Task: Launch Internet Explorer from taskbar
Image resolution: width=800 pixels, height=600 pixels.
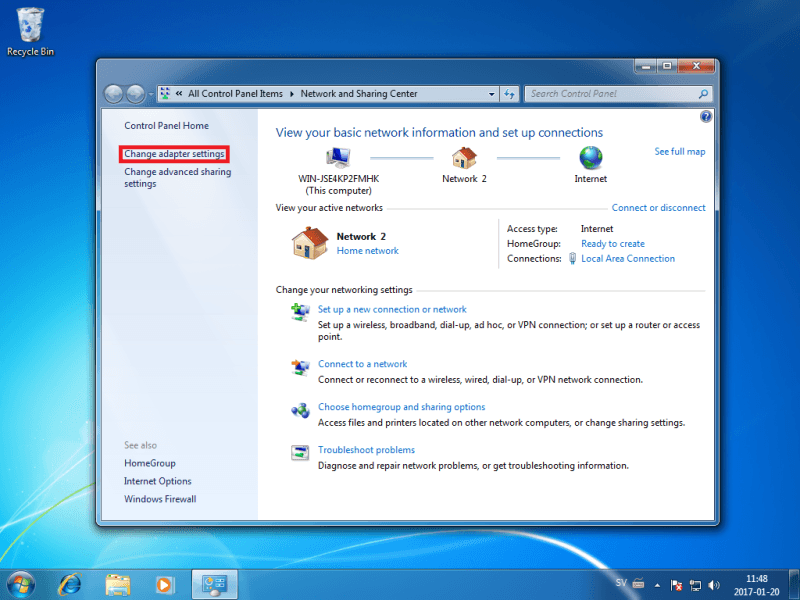Action: (70, 584)
